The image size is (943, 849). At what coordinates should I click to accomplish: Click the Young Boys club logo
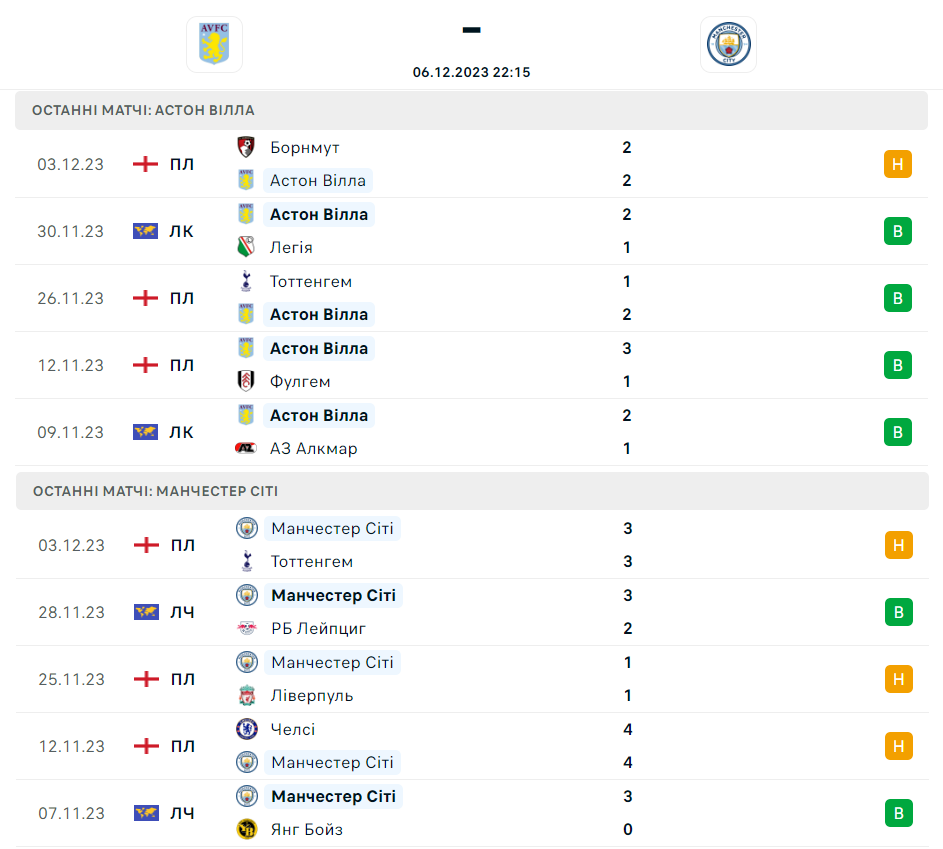[x=246, y=829]
